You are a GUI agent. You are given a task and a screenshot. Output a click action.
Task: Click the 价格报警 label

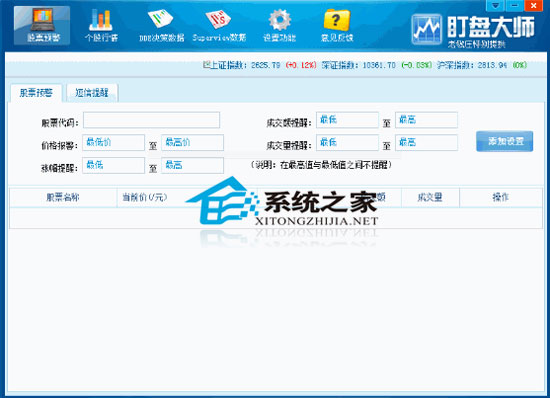click(60, 145)
